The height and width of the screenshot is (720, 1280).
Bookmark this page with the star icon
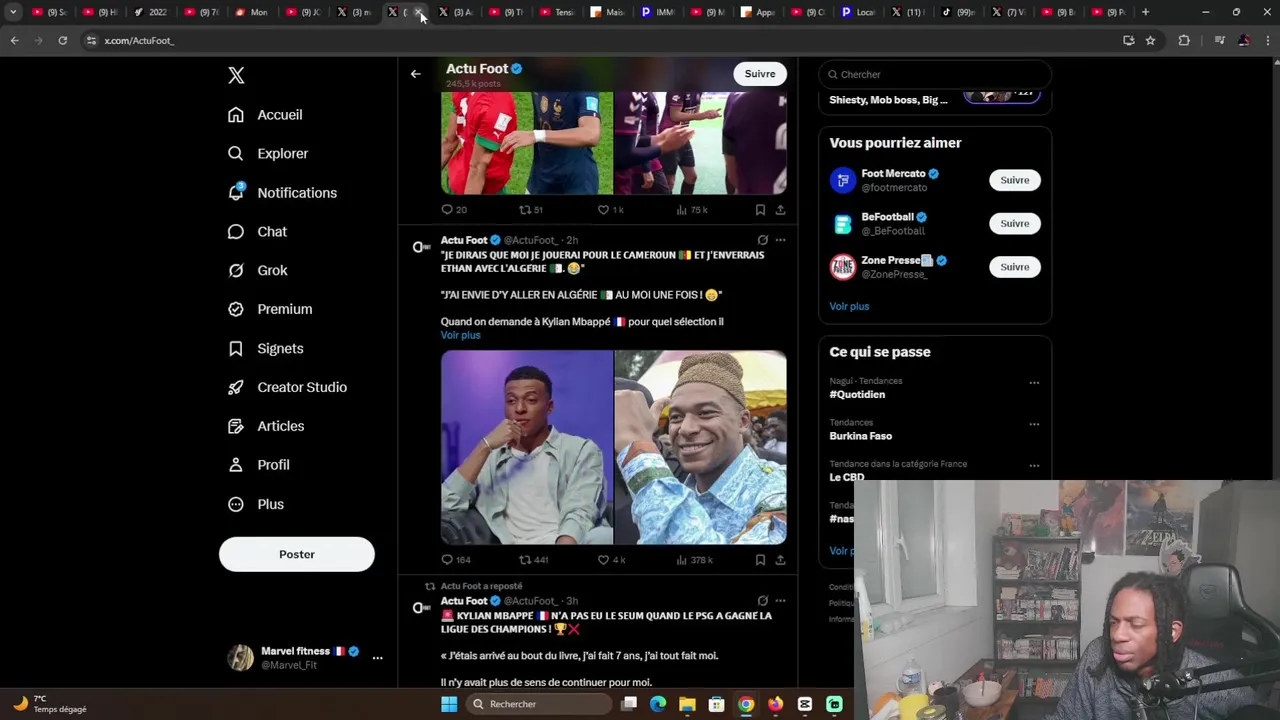(1150, 40)
